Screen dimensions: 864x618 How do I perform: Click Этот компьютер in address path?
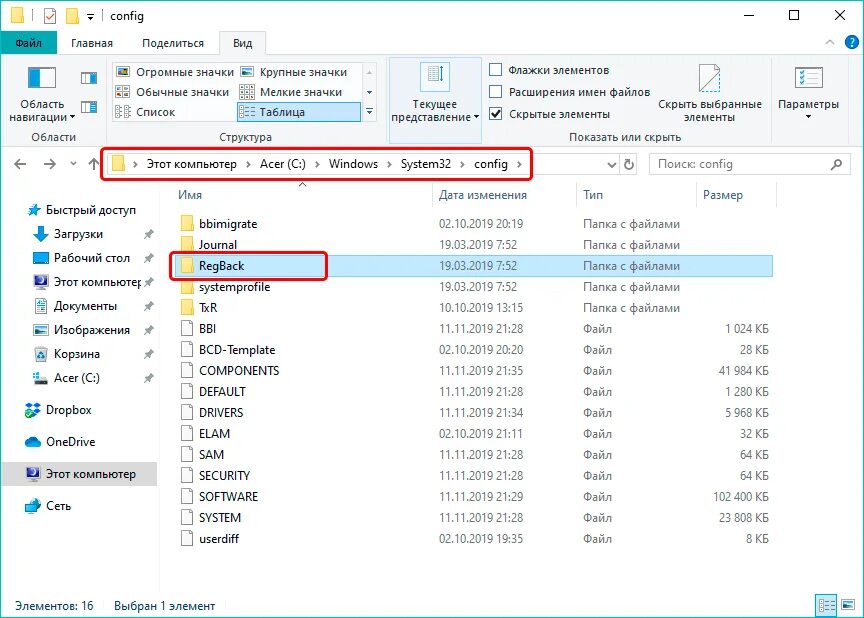tap(191, 164)
